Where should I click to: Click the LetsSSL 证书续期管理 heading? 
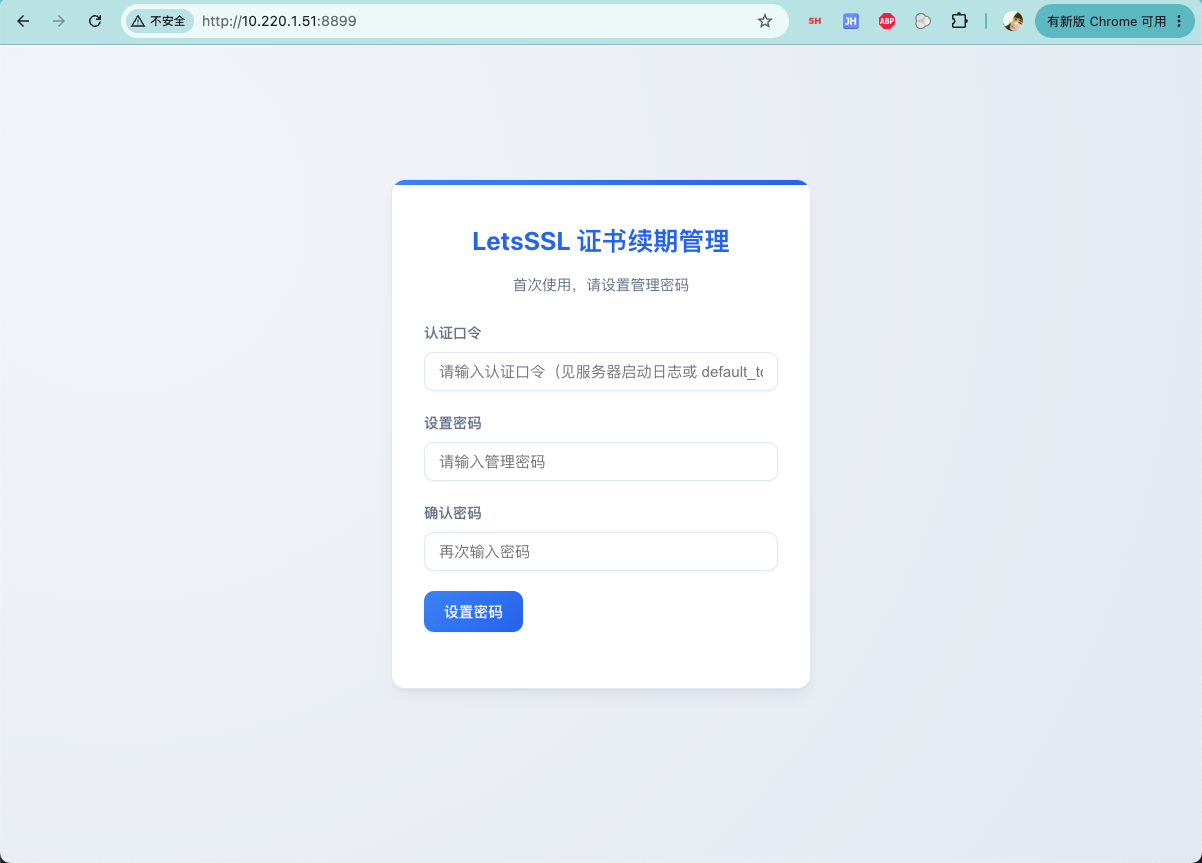601,241
